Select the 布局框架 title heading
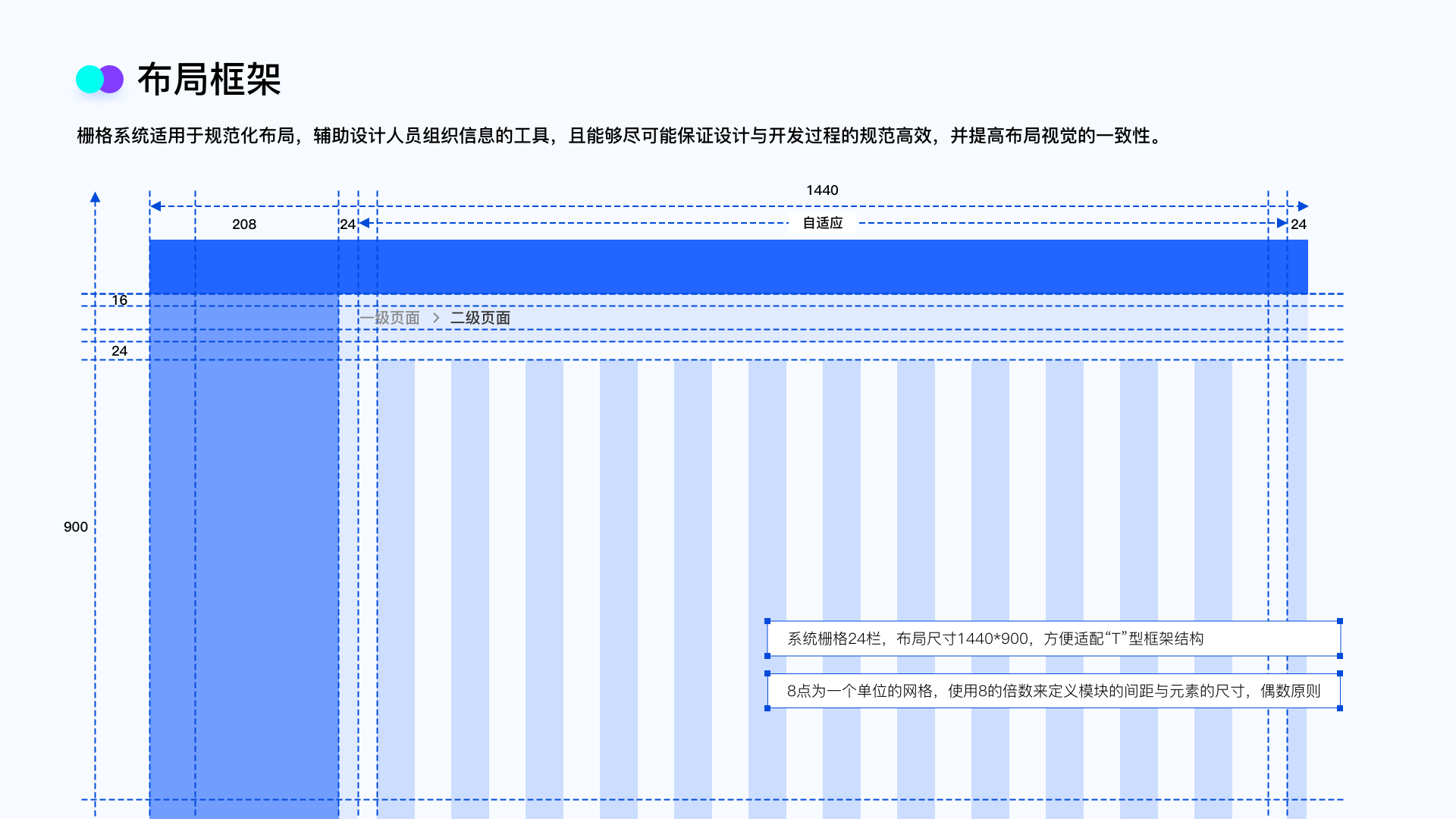Viewport: 1456px width, 819px height. tap(209, 80)
